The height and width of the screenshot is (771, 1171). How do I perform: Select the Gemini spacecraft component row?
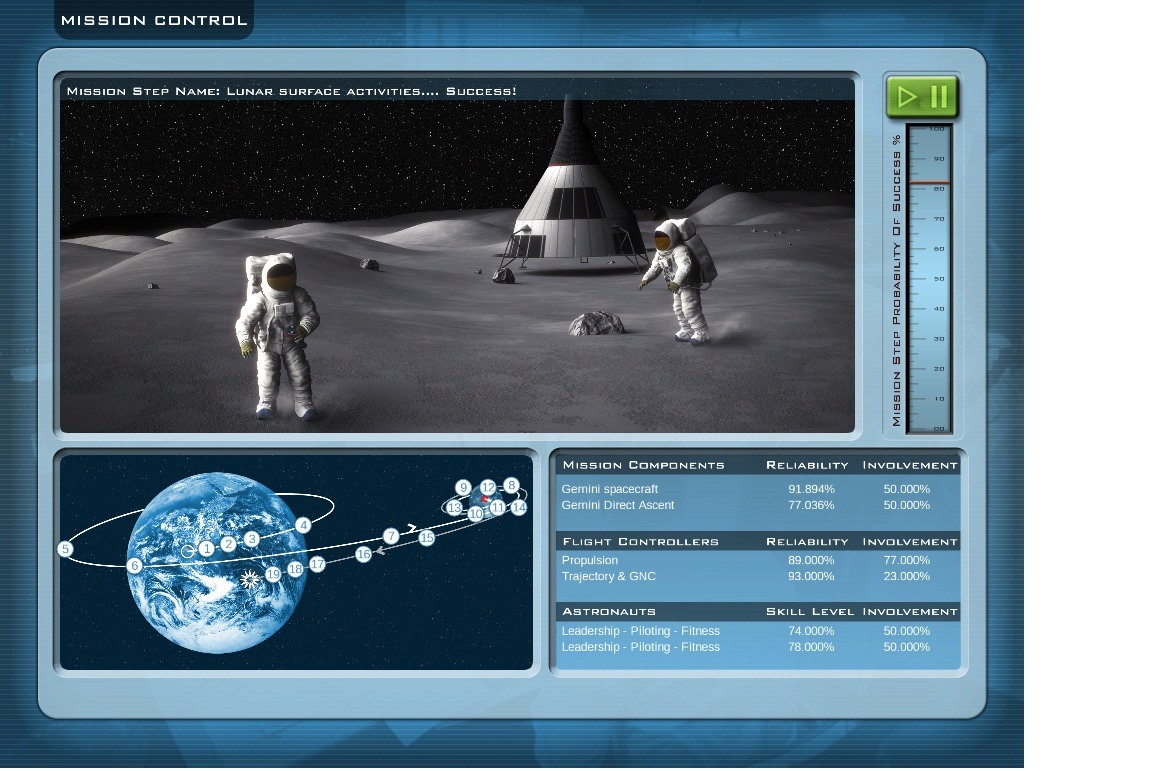pyautogui.click(x=758, y=489)
